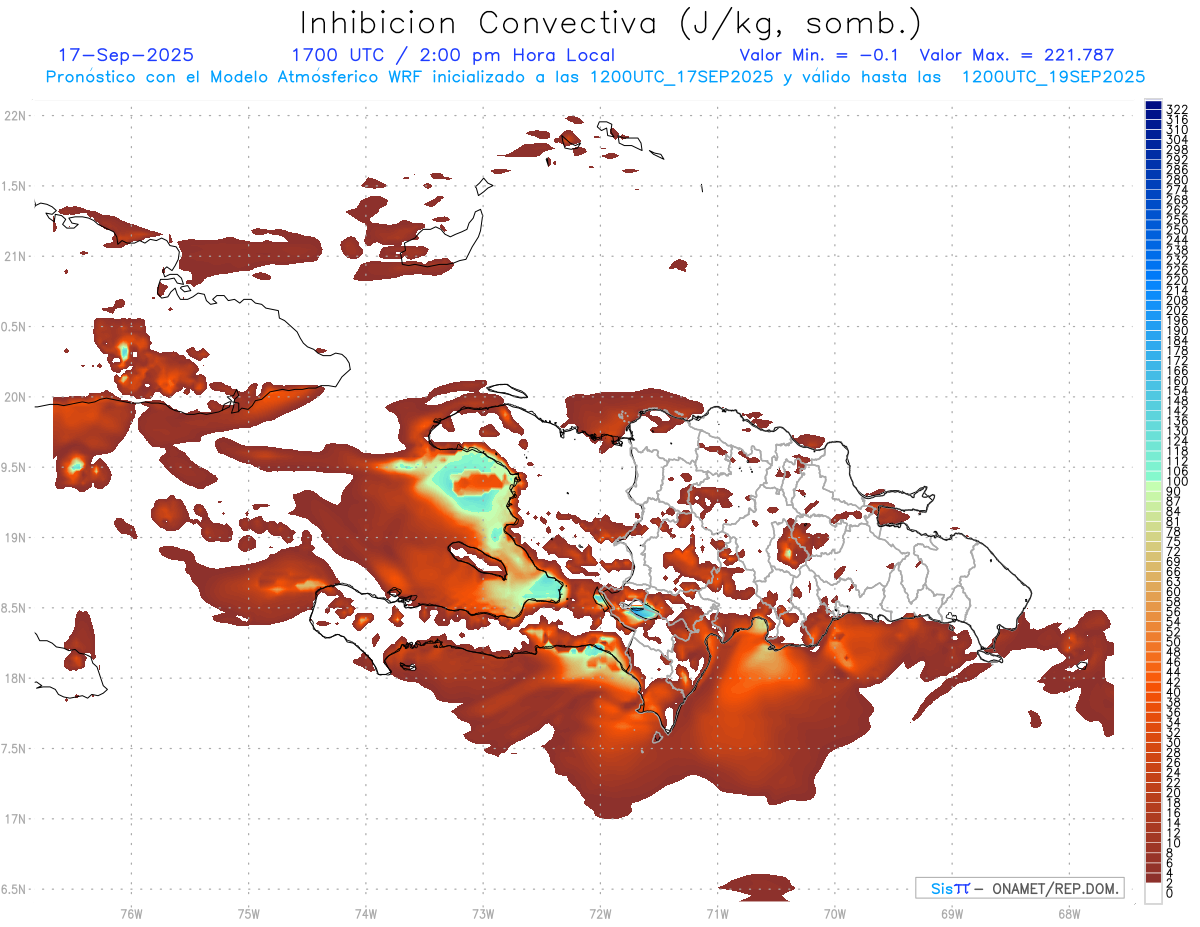Click the '75W' longitude label
Screen dimensions: 1200x927
coord(248,912)
